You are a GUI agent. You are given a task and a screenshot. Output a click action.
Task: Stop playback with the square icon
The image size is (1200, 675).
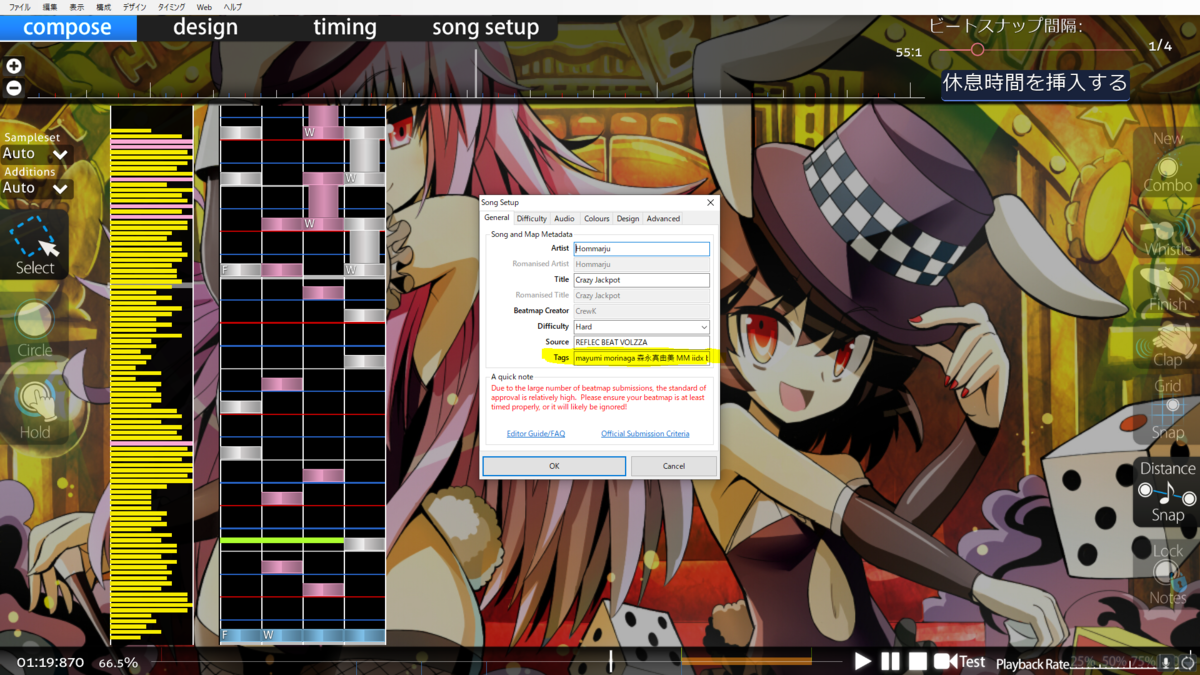click(x=917, y=661)
